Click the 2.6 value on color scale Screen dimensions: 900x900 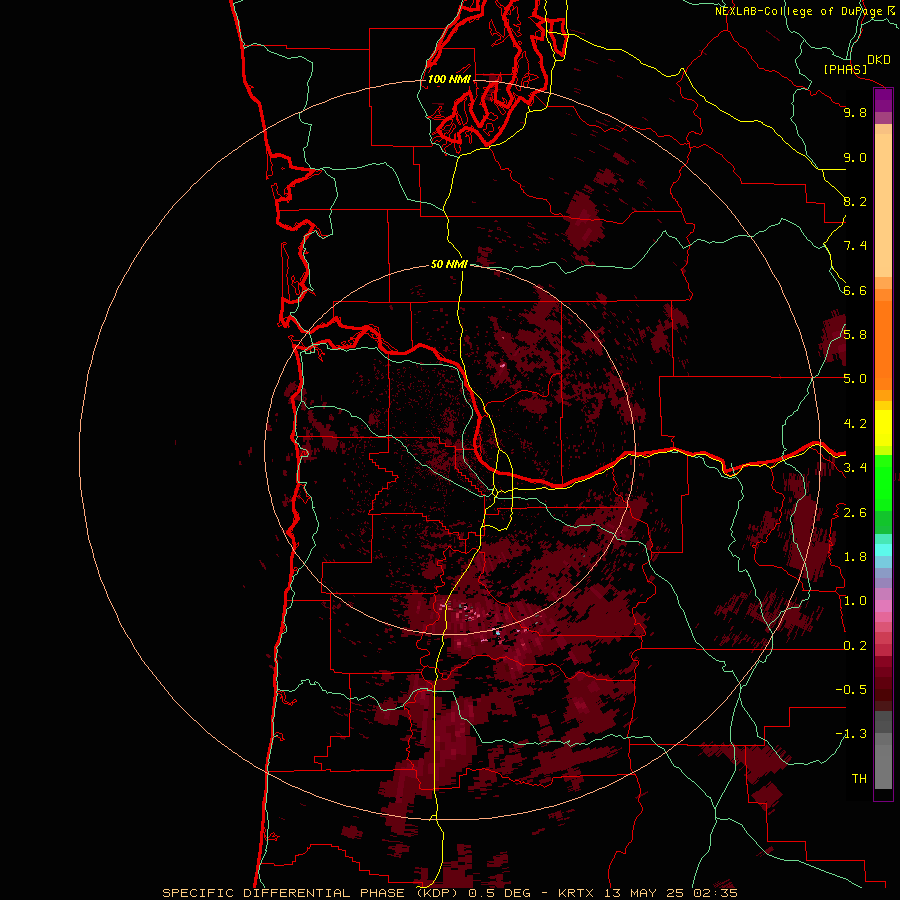[855, 513]
